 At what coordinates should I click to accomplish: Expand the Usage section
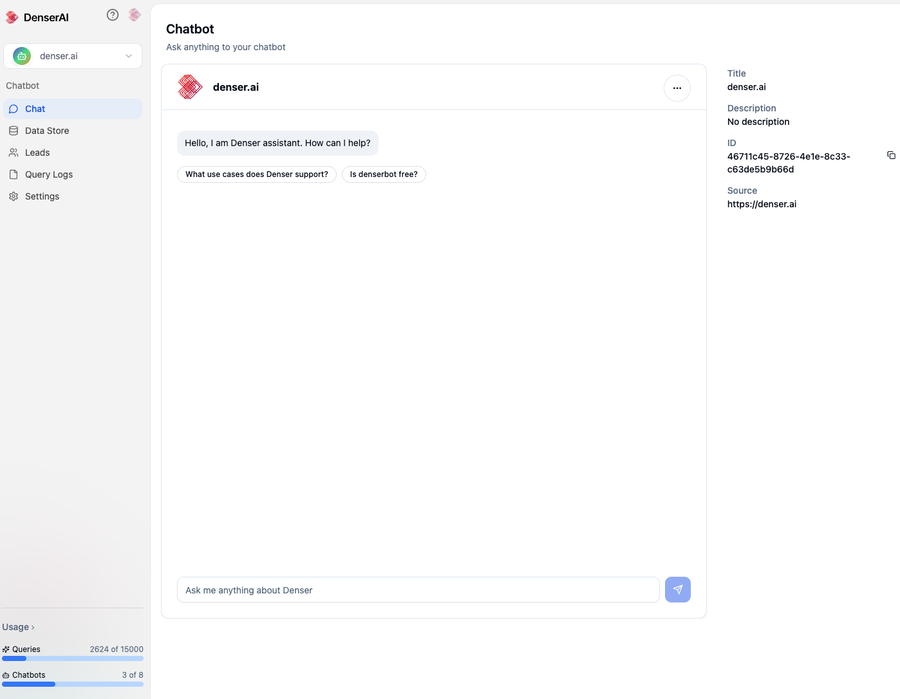click(x=18, y=627)
